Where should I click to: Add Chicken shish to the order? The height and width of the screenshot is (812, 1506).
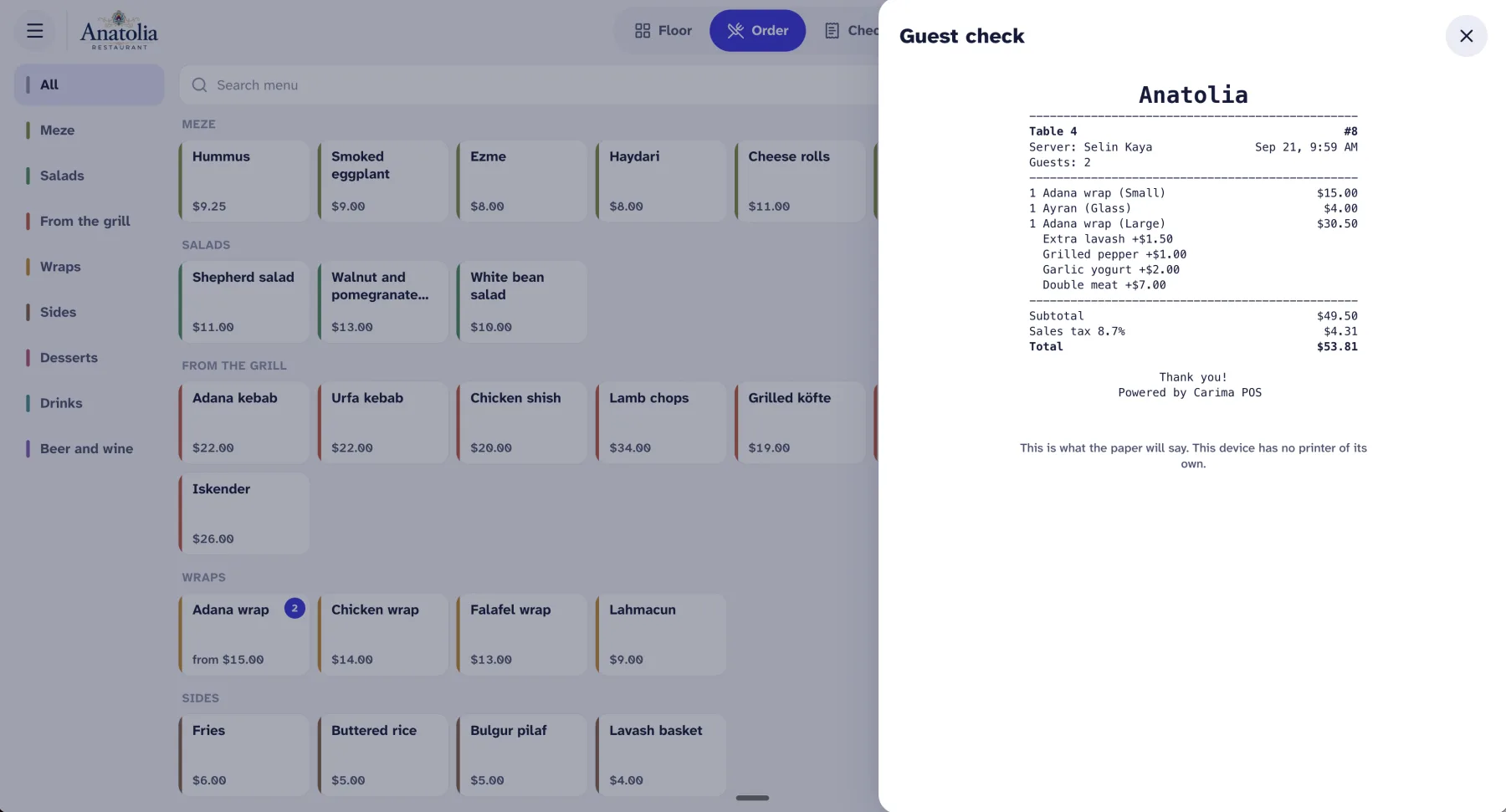(x=522, y=423)
